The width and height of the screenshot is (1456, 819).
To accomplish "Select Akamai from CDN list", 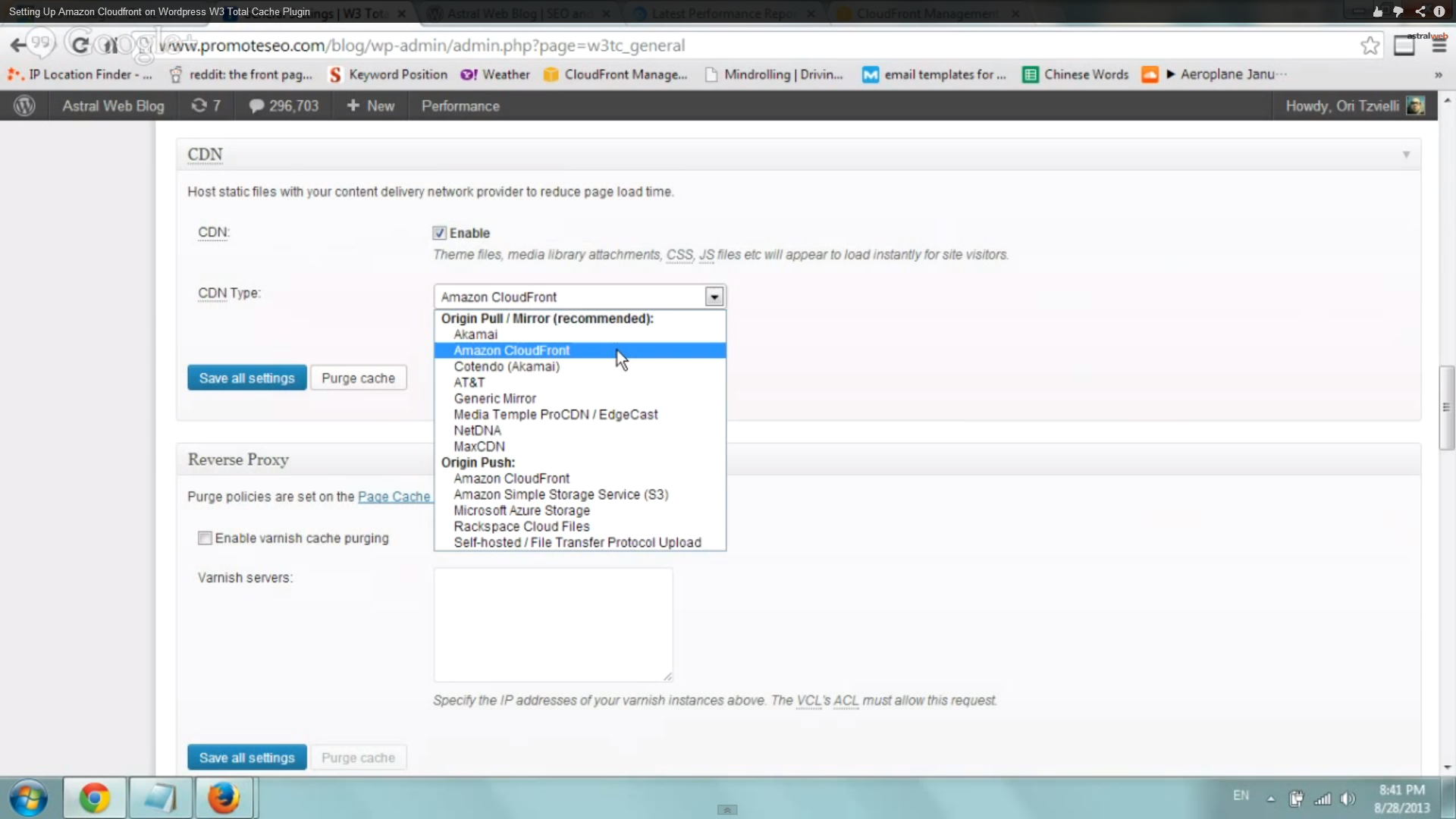I will click(x=579, y=334).
